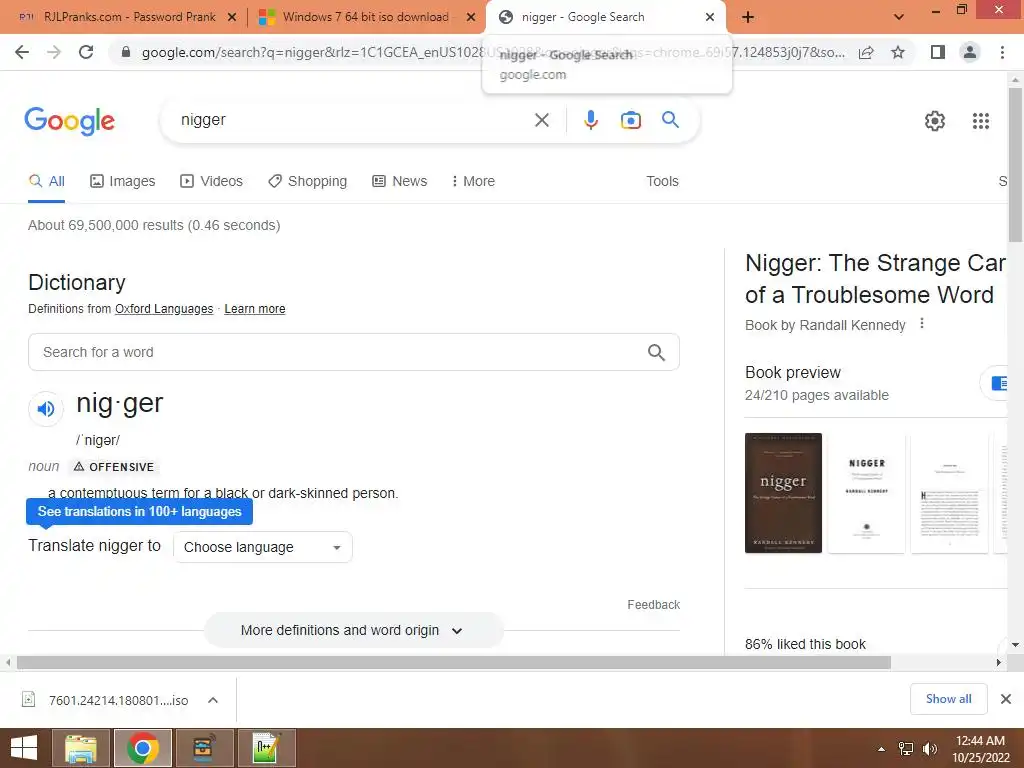Click the browser forward arrow

(x=54, y=52)
